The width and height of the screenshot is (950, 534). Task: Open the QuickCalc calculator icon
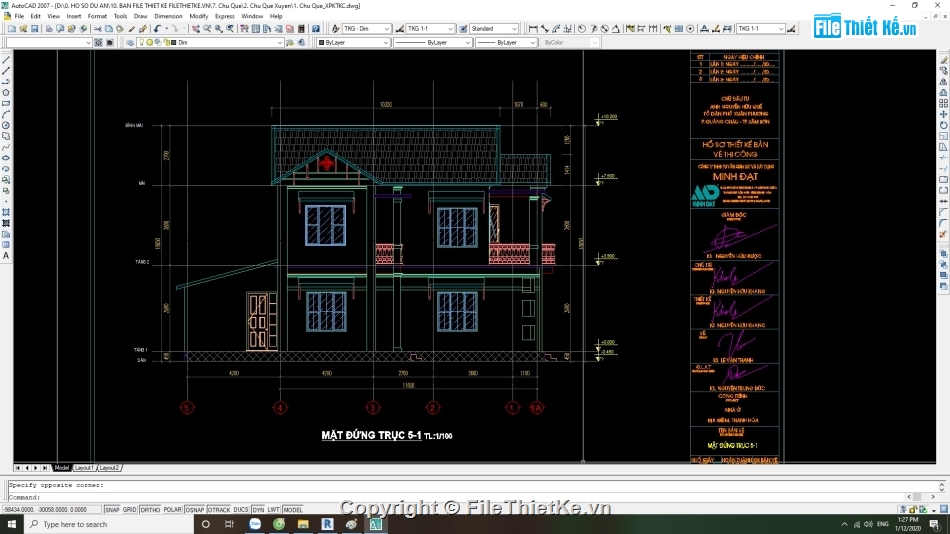click(301, 28)
